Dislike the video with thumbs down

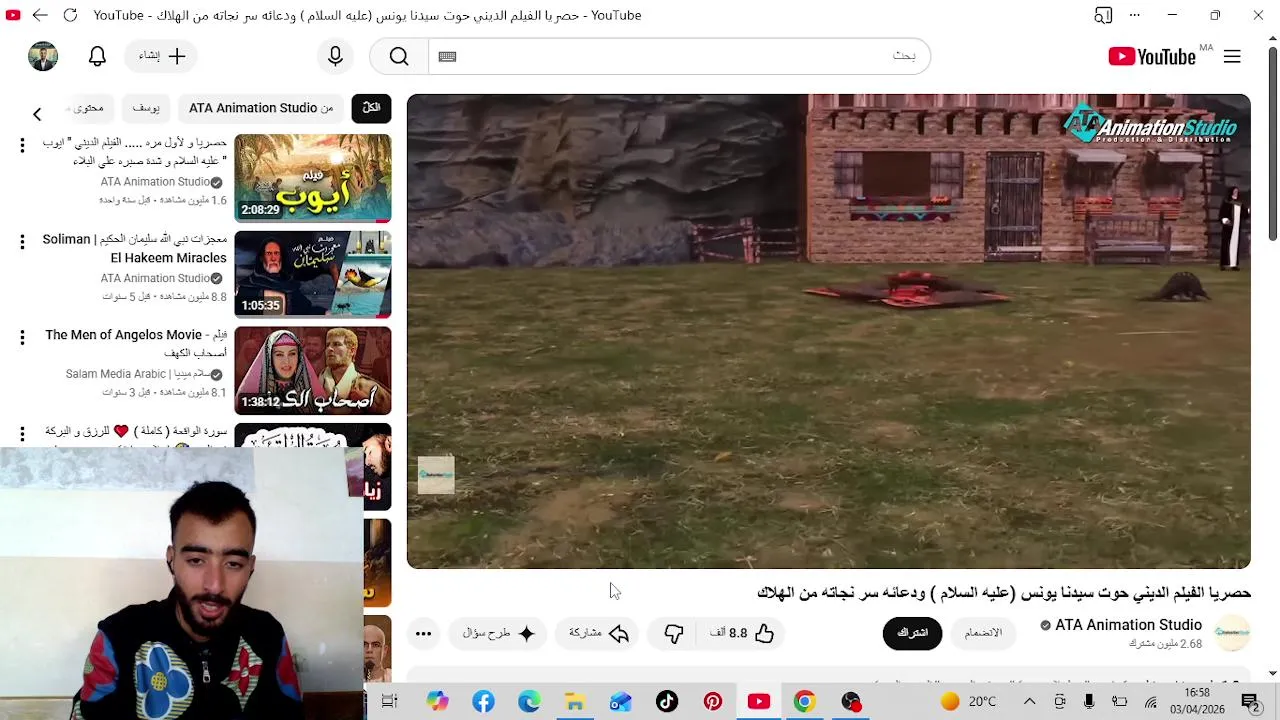tap(674, 633)
